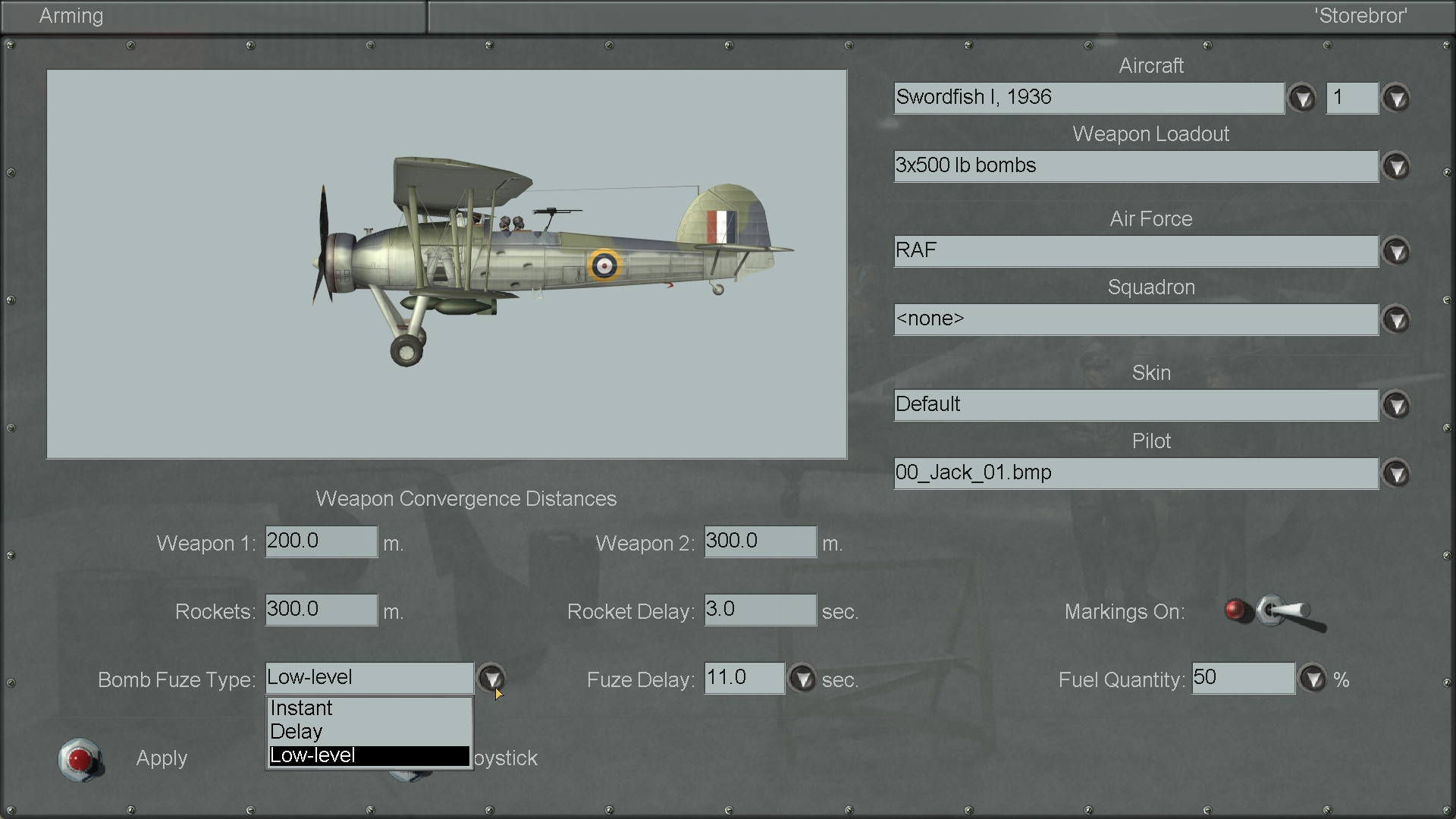The image size is (1456, 819).
Task: Expand the Pilot dropdown arrow
Action: pos(1396,473)
